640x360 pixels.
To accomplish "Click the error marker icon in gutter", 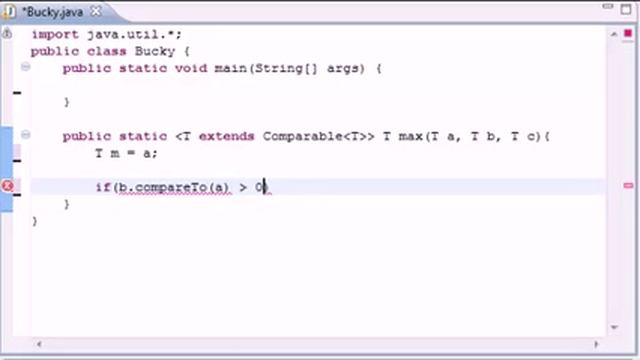I will (8, 186).
